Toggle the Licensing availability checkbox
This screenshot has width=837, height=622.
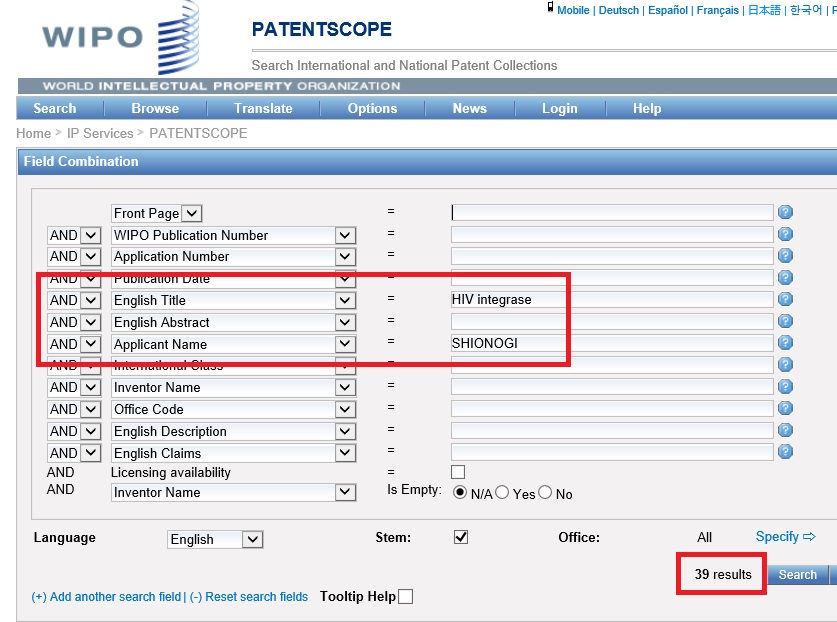[458, 472]
